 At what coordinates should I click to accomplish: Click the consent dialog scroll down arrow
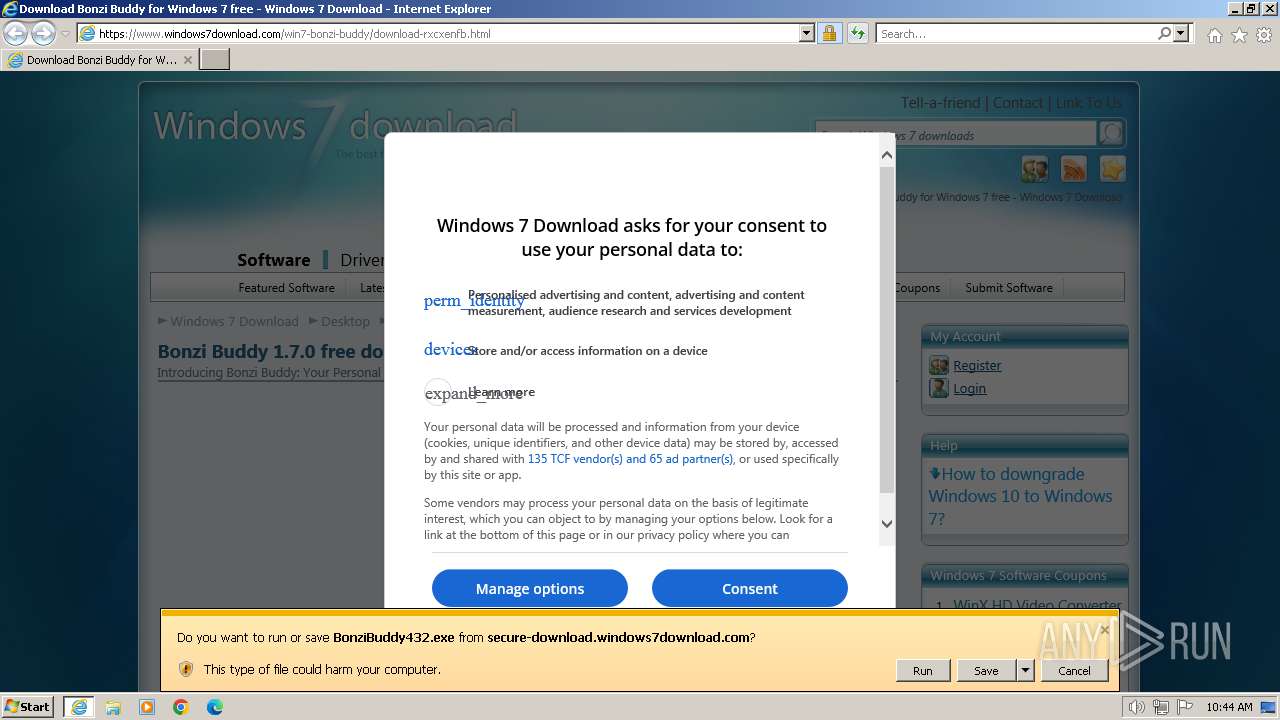pos(887,523)
